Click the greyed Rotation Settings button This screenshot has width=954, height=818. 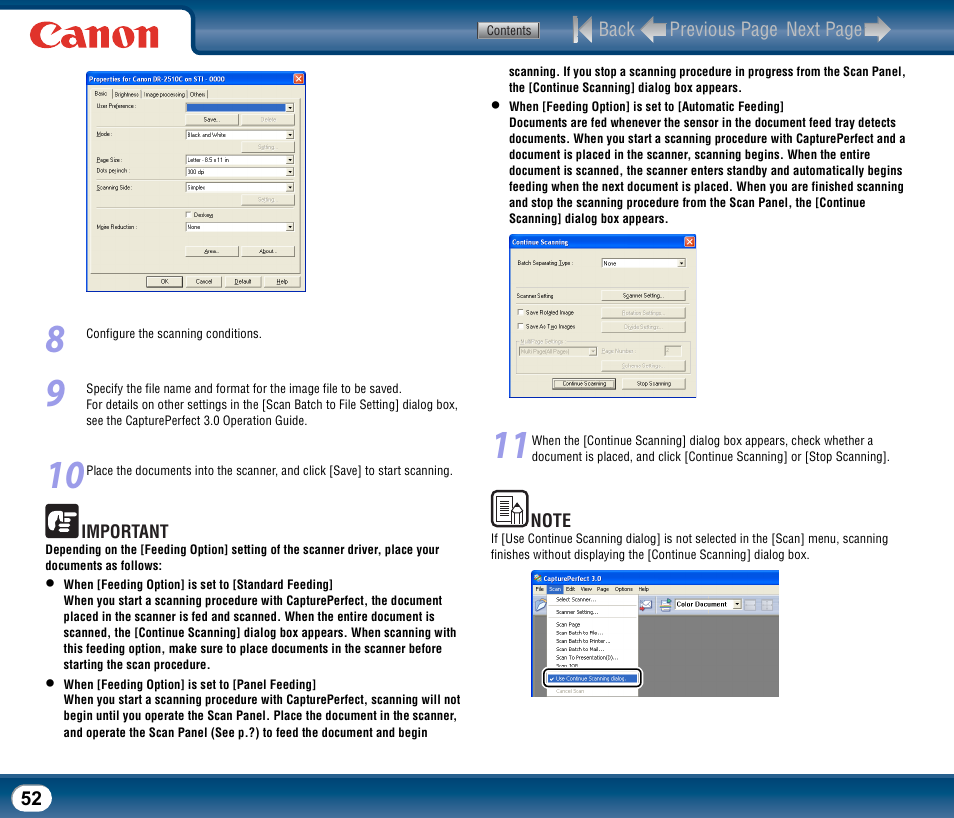[643, 312]
